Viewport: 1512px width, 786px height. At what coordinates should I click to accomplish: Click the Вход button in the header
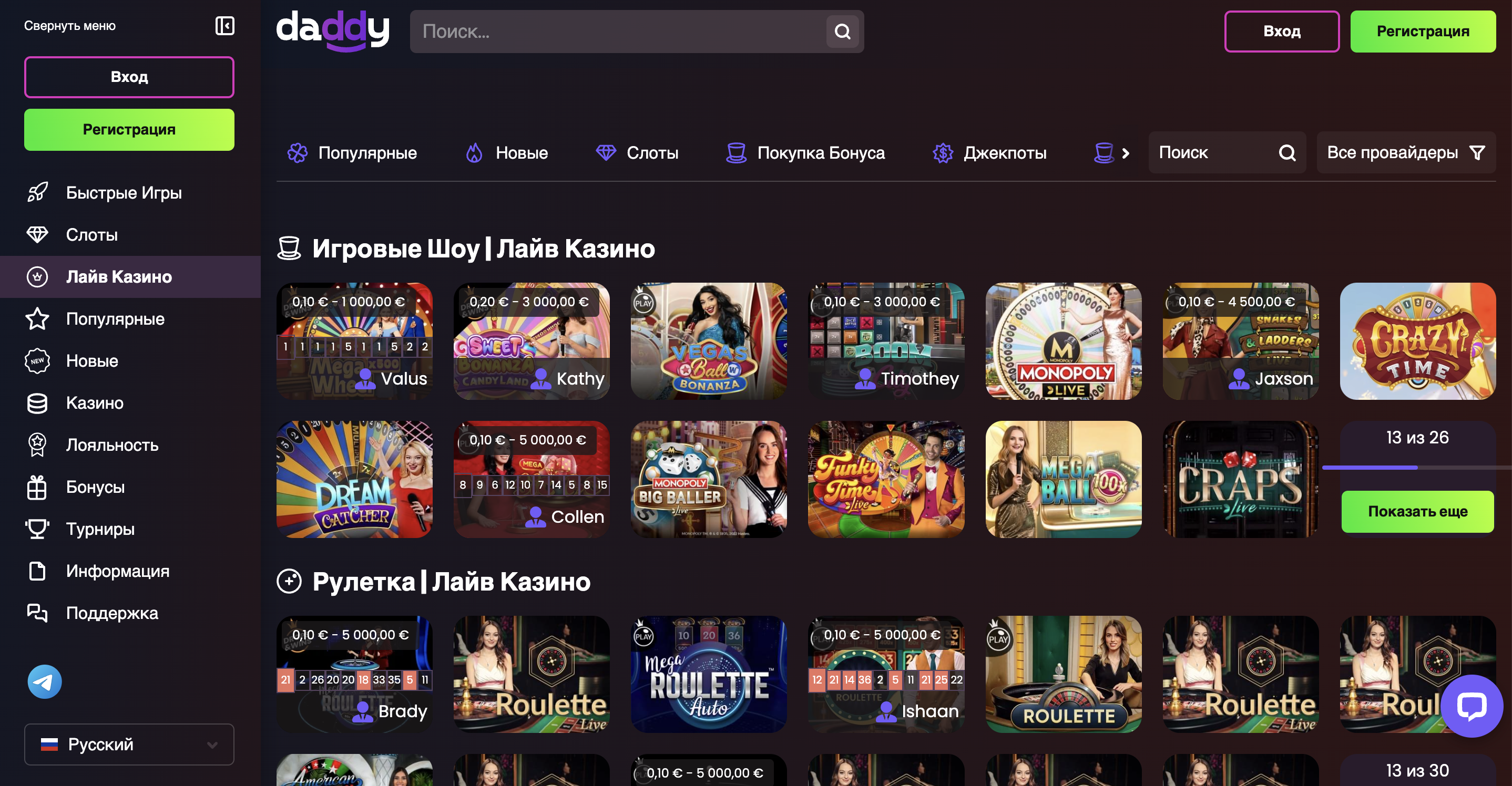[x=1282, y=31]
